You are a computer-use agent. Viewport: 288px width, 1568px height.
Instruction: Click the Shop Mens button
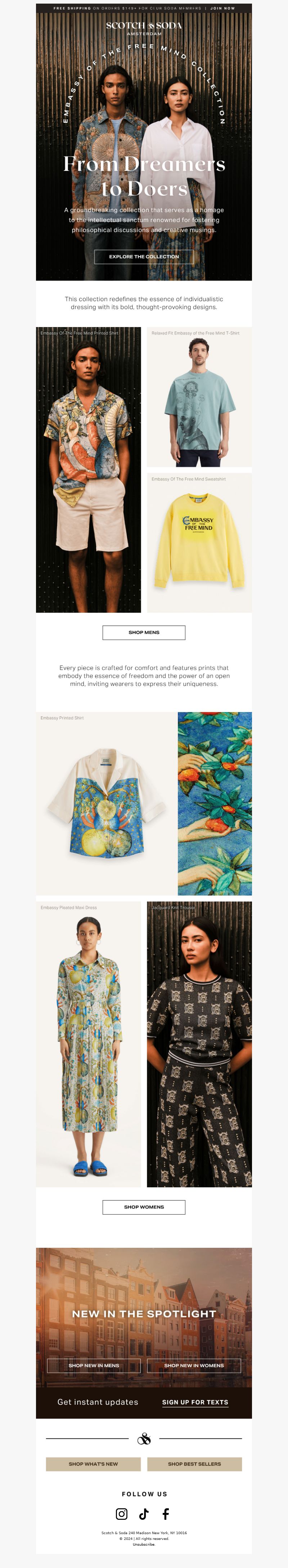[x=144, y=633]
